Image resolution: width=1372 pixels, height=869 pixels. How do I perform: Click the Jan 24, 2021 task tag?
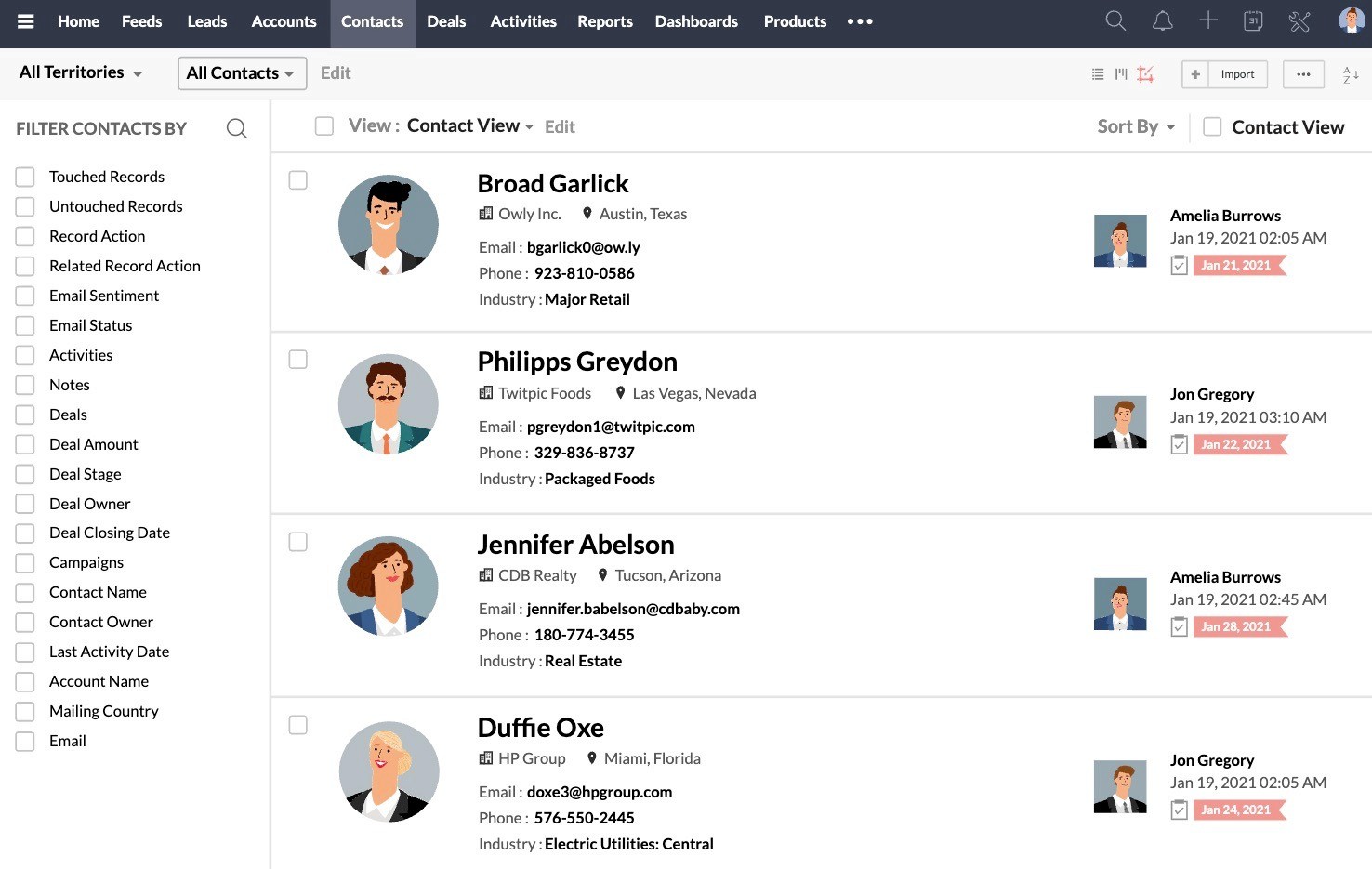coord(1239,810)
